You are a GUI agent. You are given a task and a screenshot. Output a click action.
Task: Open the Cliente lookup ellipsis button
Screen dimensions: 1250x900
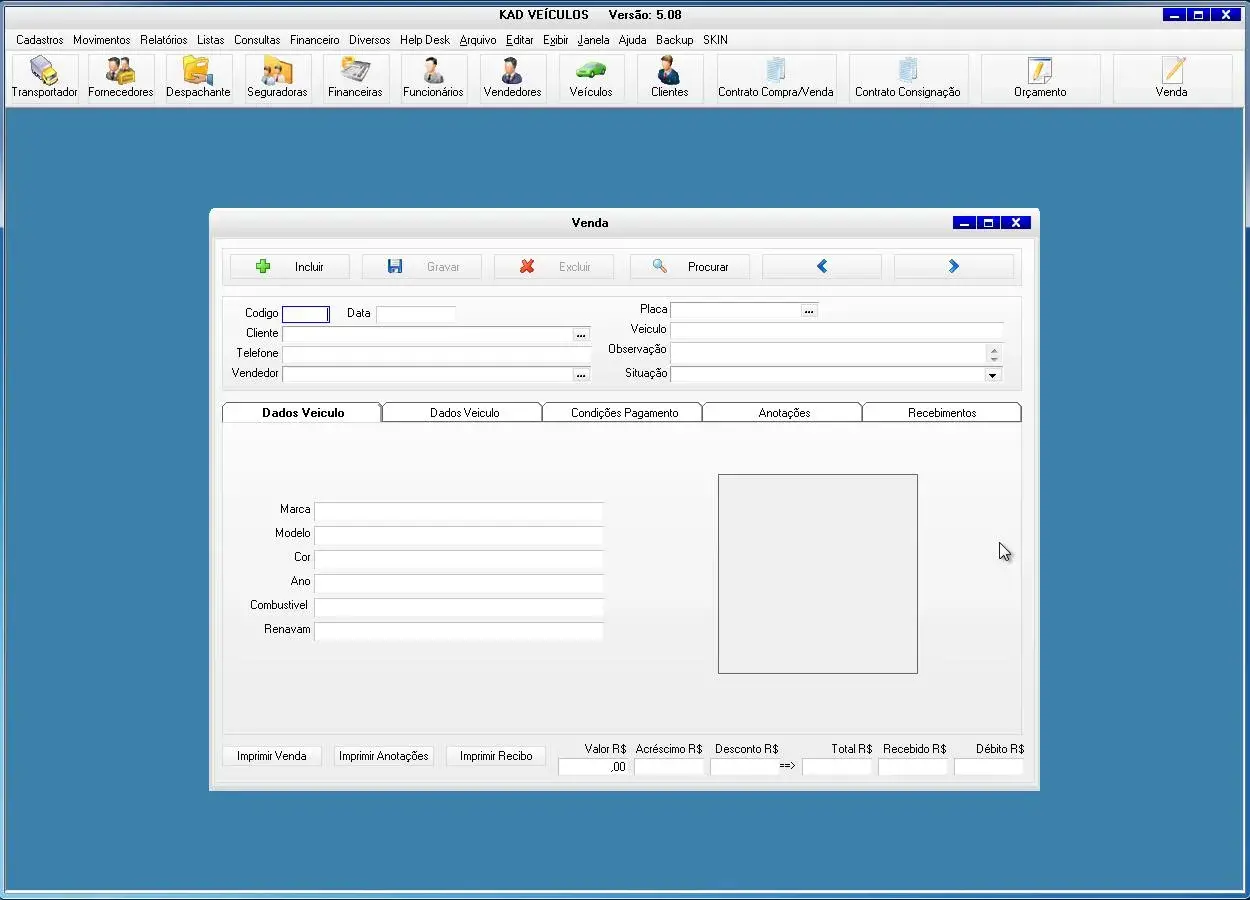coord(581,335)
